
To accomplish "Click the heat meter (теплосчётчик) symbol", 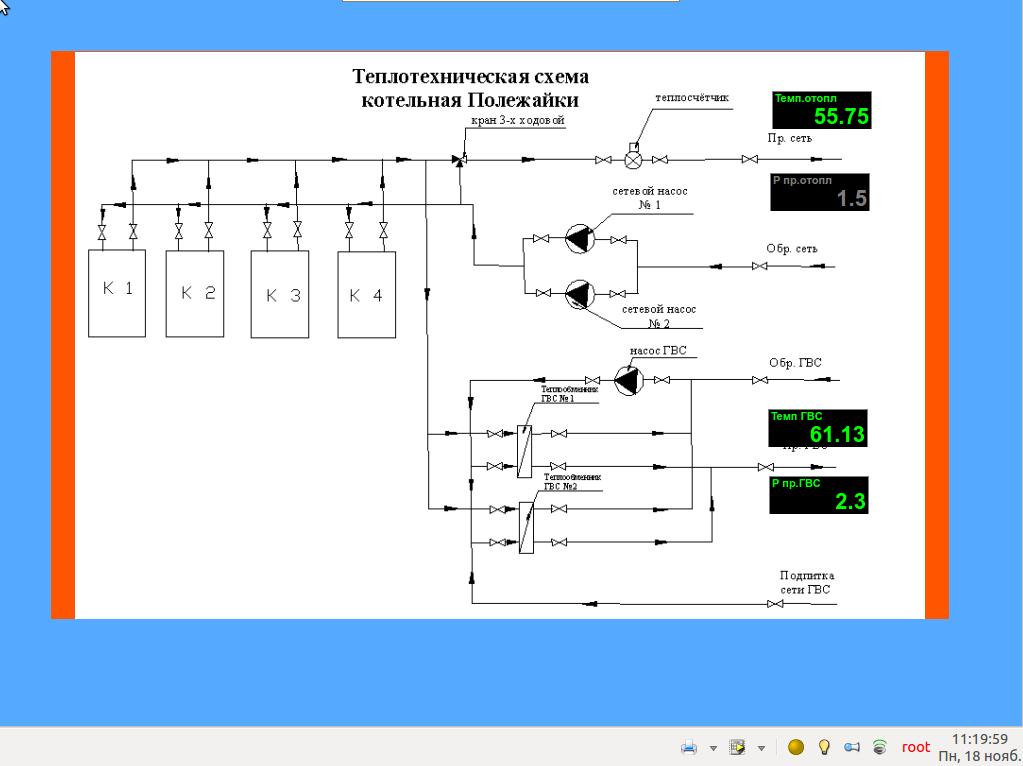I will [633, 158].
